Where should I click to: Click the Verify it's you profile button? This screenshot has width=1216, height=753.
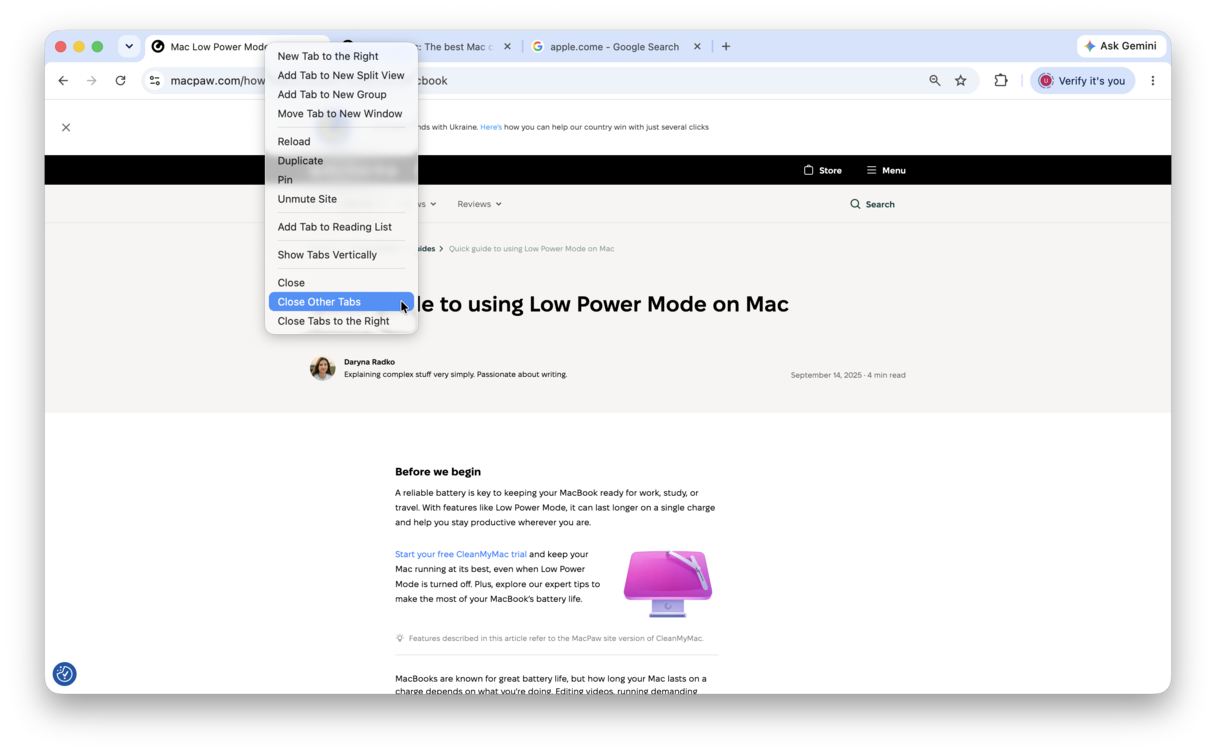pyautogui.click(x=1082, y=81)
